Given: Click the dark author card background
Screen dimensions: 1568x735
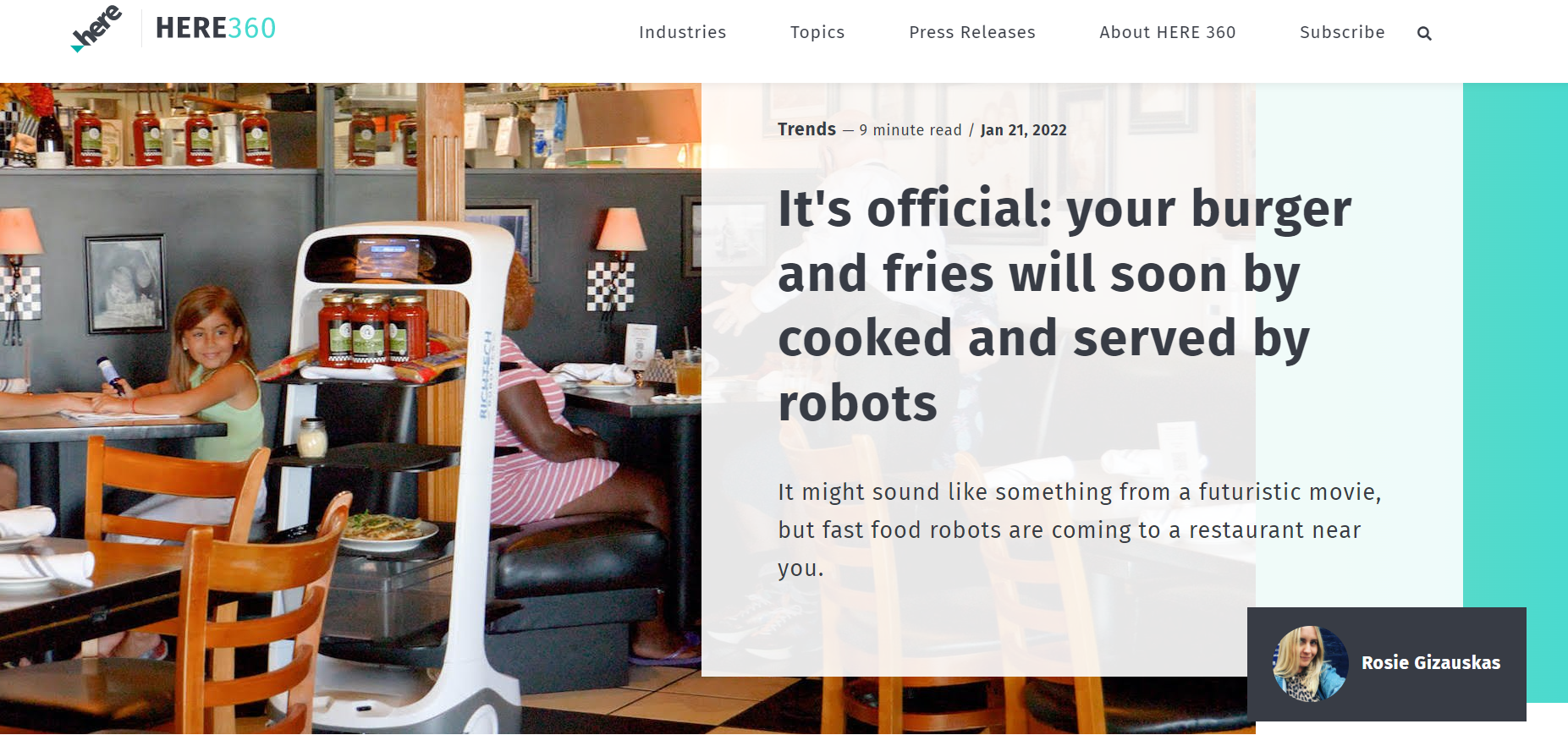Looking at the screenshot, I should click(1387, 664).
